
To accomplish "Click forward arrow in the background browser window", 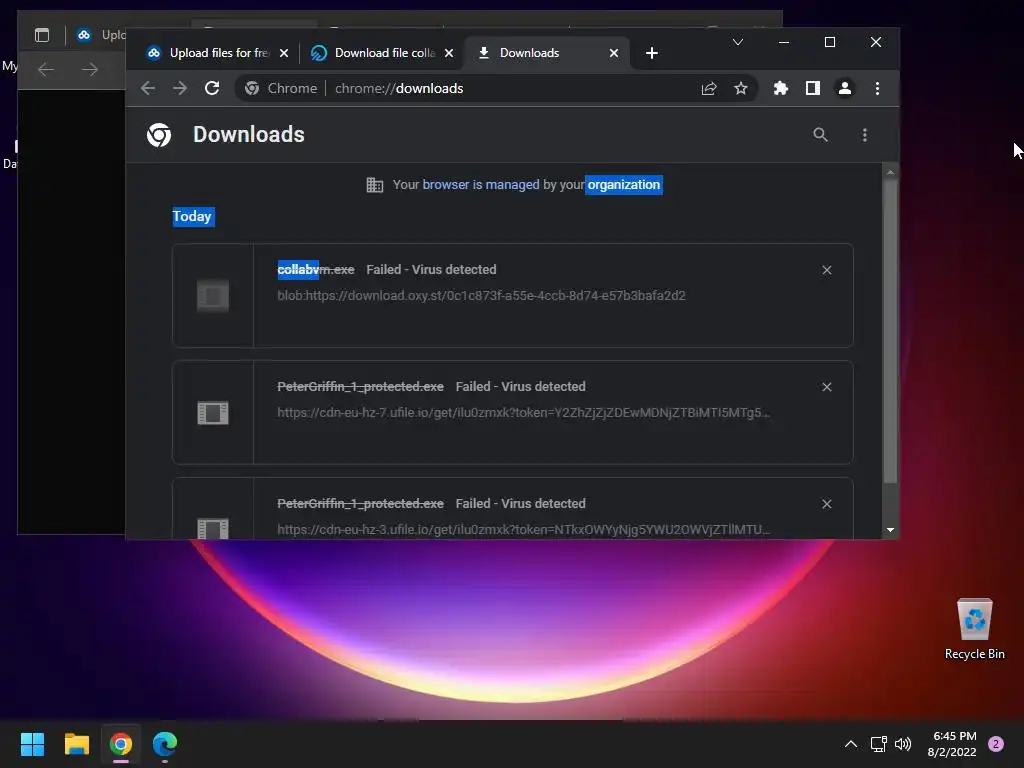I will pos(89,69).
